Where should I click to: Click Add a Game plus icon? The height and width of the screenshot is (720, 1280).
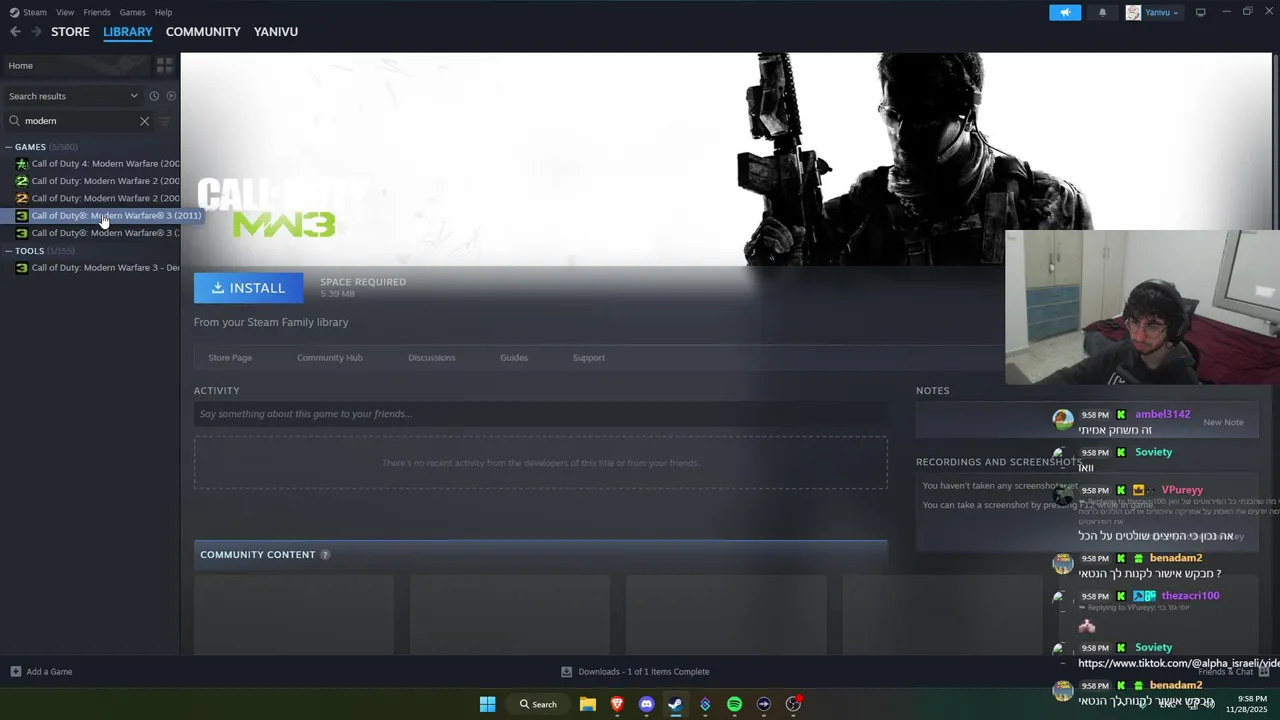tap(15, 672)
